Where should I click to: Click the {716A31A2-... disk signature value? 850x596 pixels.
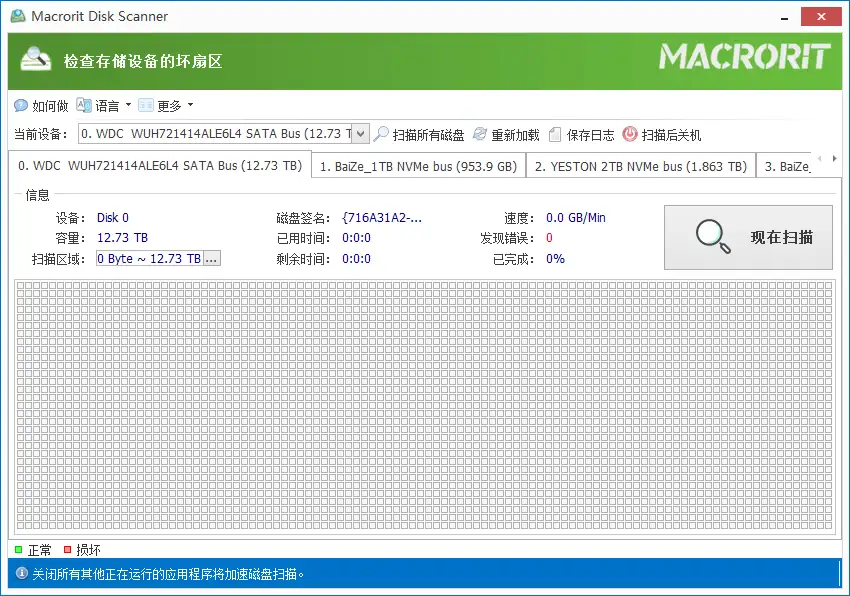coord(382,217)
